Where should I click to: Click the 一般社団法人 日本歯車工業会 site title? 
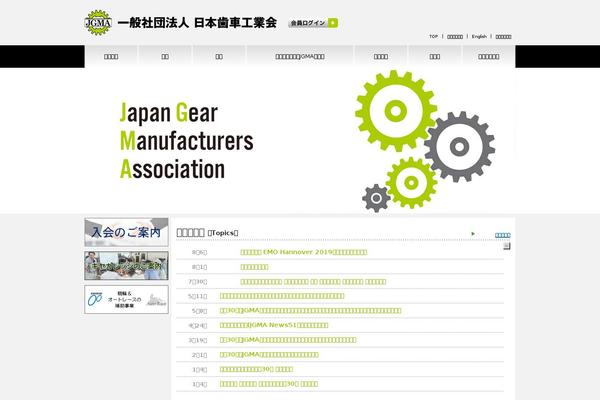click(197, 23)
